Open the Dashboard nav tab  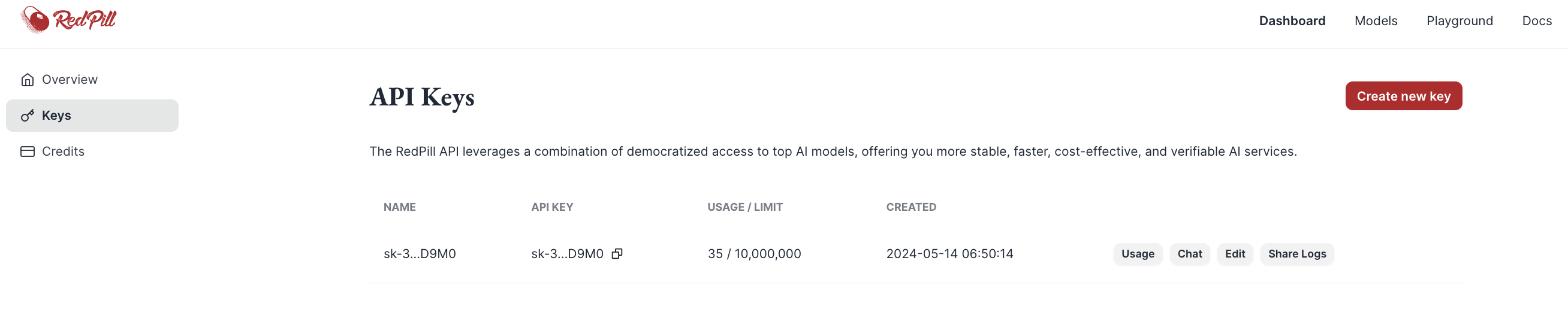coord(1292,21)
